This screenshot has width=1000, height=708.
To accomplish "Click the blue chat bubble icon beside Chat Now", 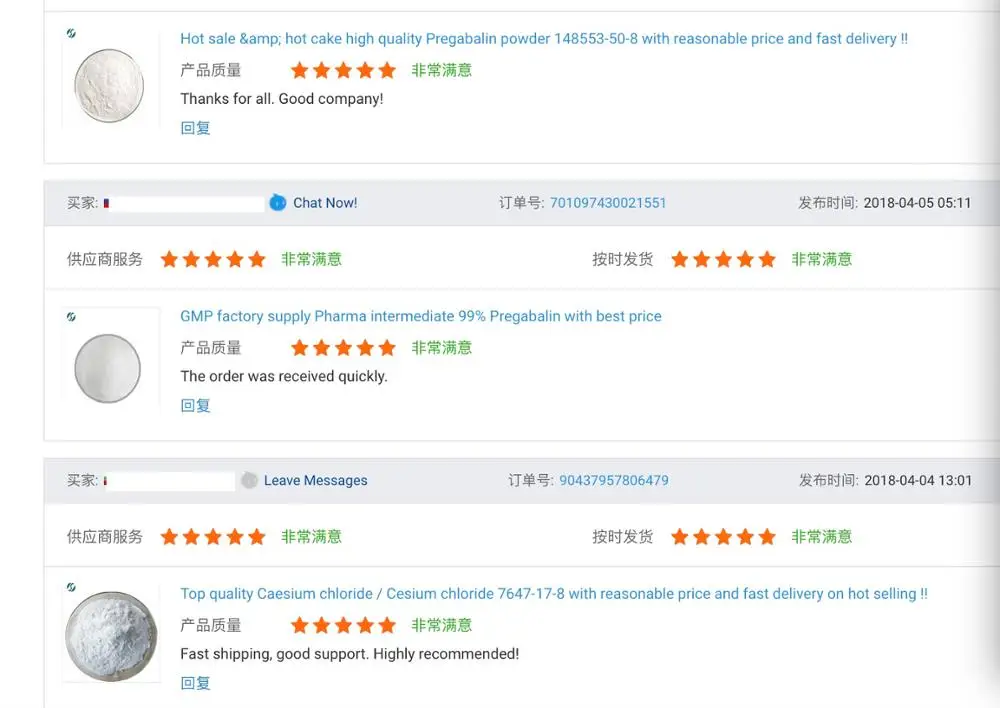I will (x=277, y=203).
